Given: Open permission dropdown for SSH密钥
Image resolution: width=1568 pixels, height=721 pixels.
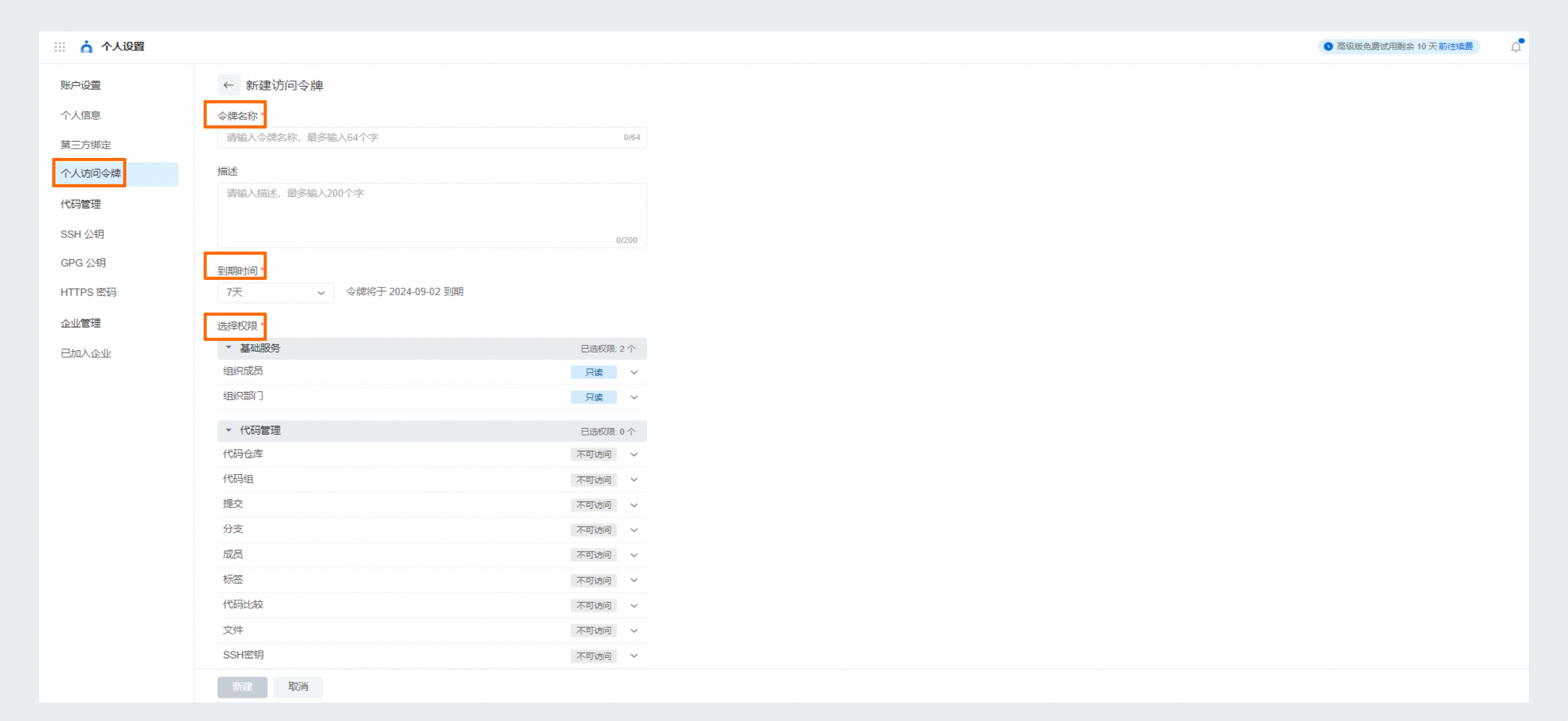Looking at the screenshot, I should pos(634,656).
